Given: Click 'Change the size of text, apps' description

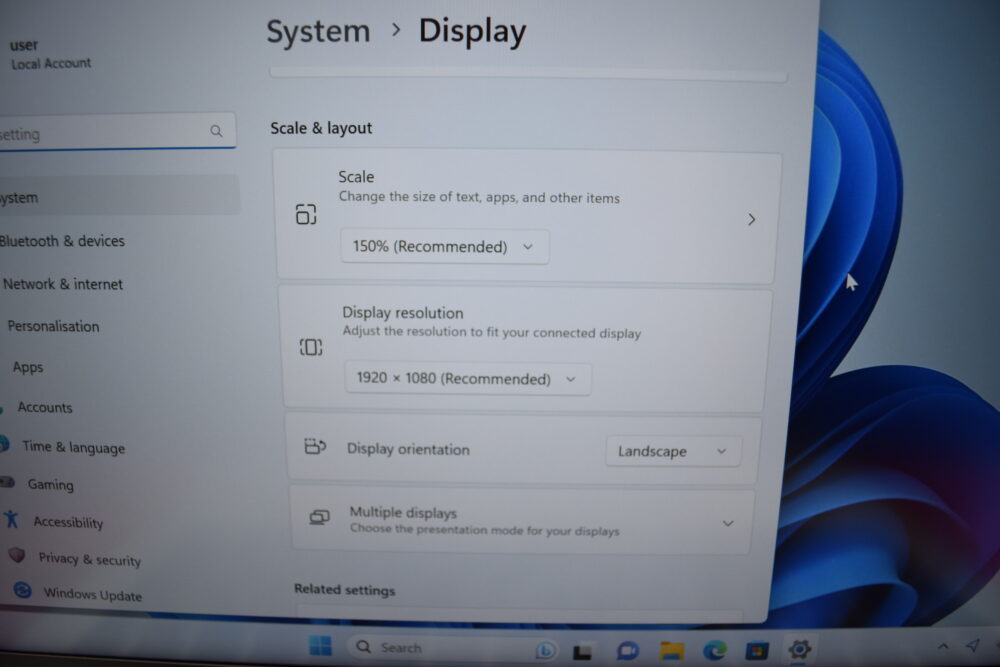Looking at the screenshot, I should 479,197.
